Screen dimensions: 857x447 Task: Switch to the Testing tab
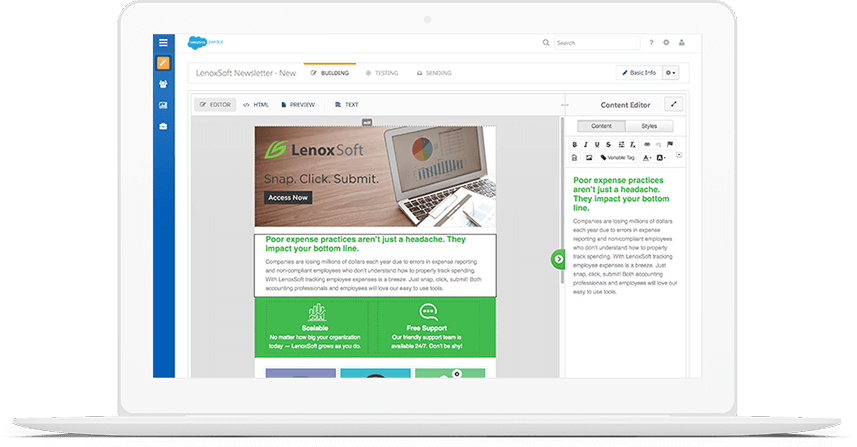coord(382,73)
